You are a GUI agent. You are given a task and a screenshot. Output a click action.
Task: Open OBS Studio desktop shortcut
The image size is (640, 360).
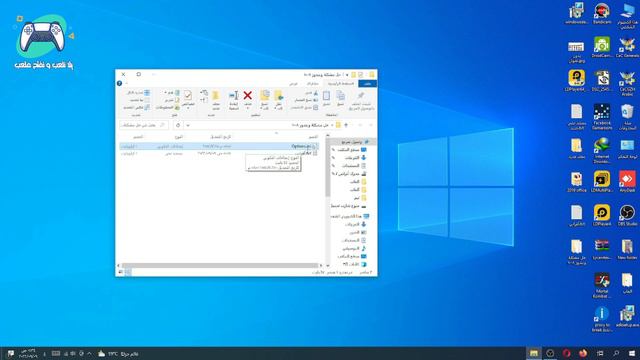pos(627,216)
